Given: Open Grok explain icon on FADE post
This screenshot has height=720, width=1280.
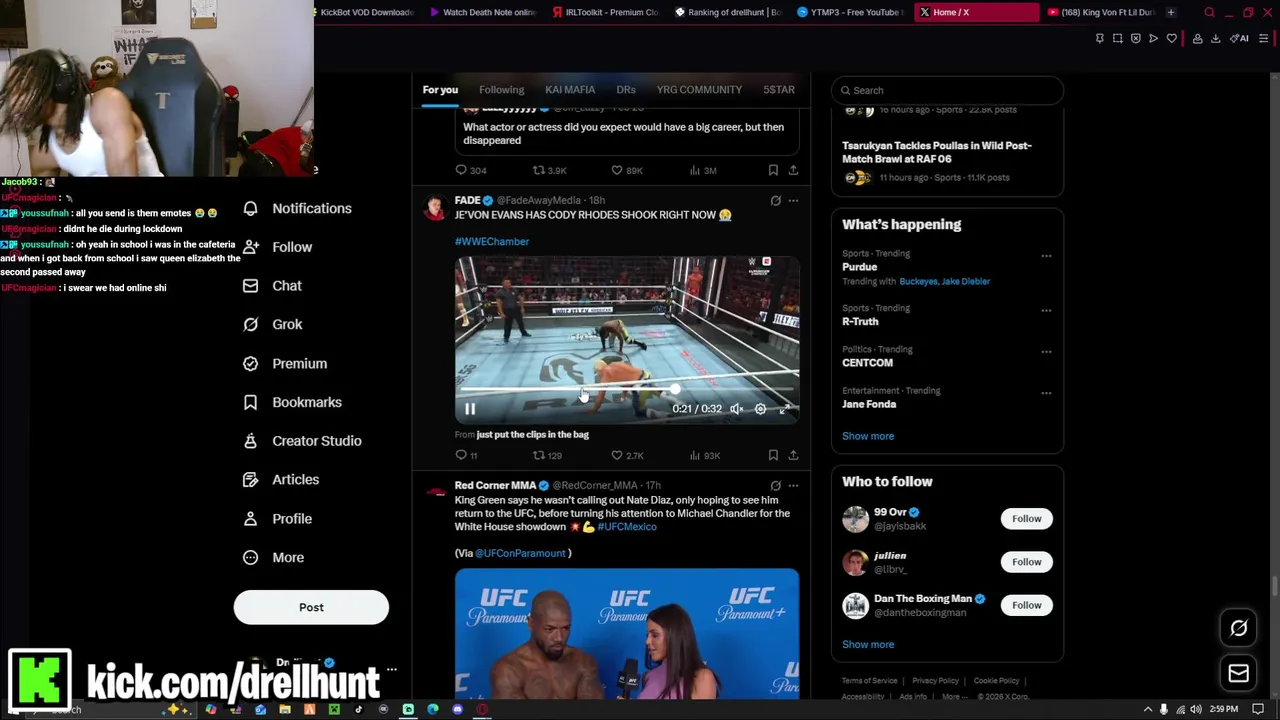Looking at the screenshot, I should click(775, 201).
